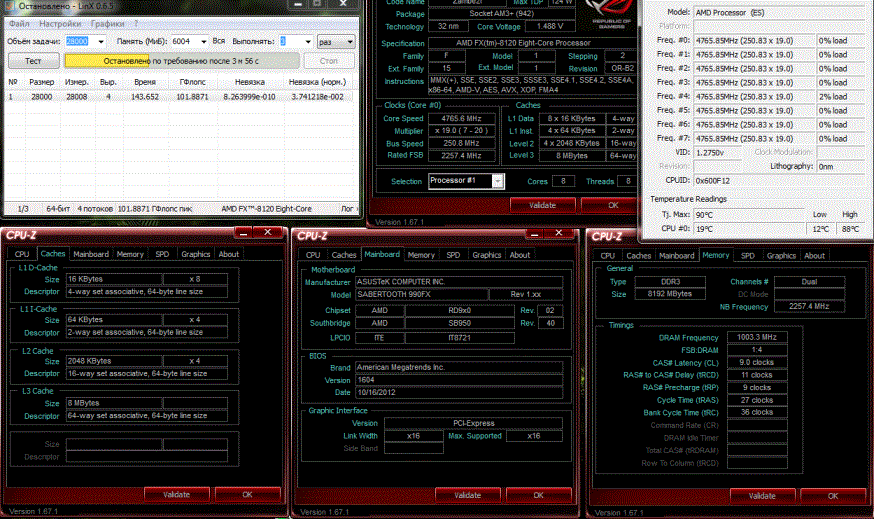Click the Объём задачи field showing 28000
Screen dimensions: 874x519
point(81,42)
